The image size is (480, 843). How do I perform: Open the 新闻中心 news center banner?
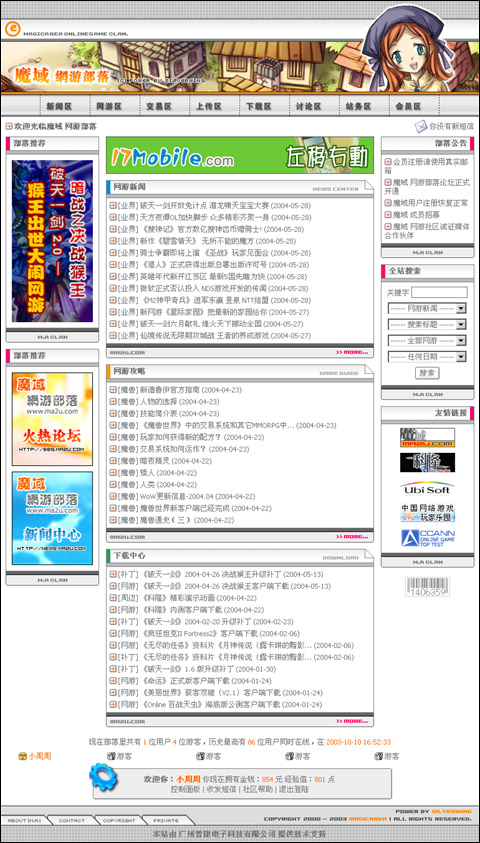[52, 518]
